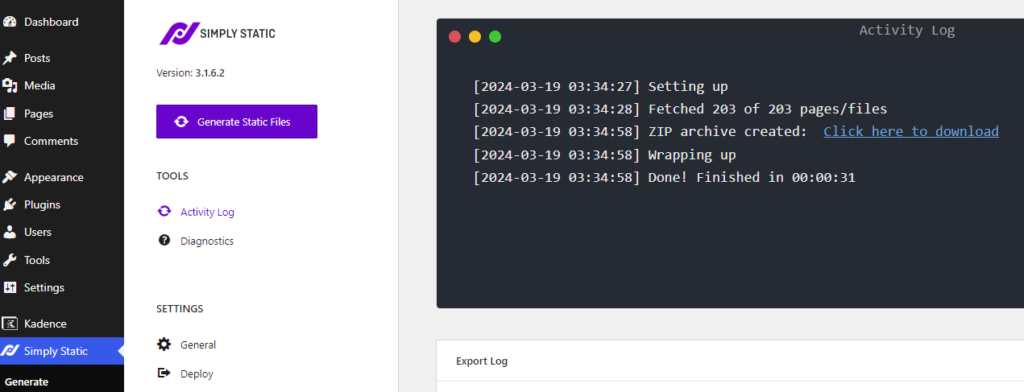Click the Posts pushpin icon
The width and height of the screenshot is (1024, 392).
tap(10, 58)
